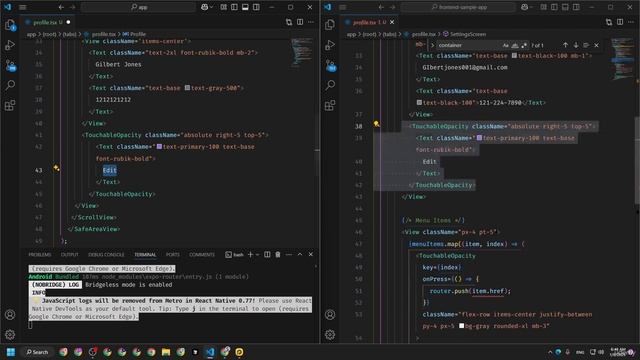Click Profile breadcrumb in left window

[x=134, y=34]
